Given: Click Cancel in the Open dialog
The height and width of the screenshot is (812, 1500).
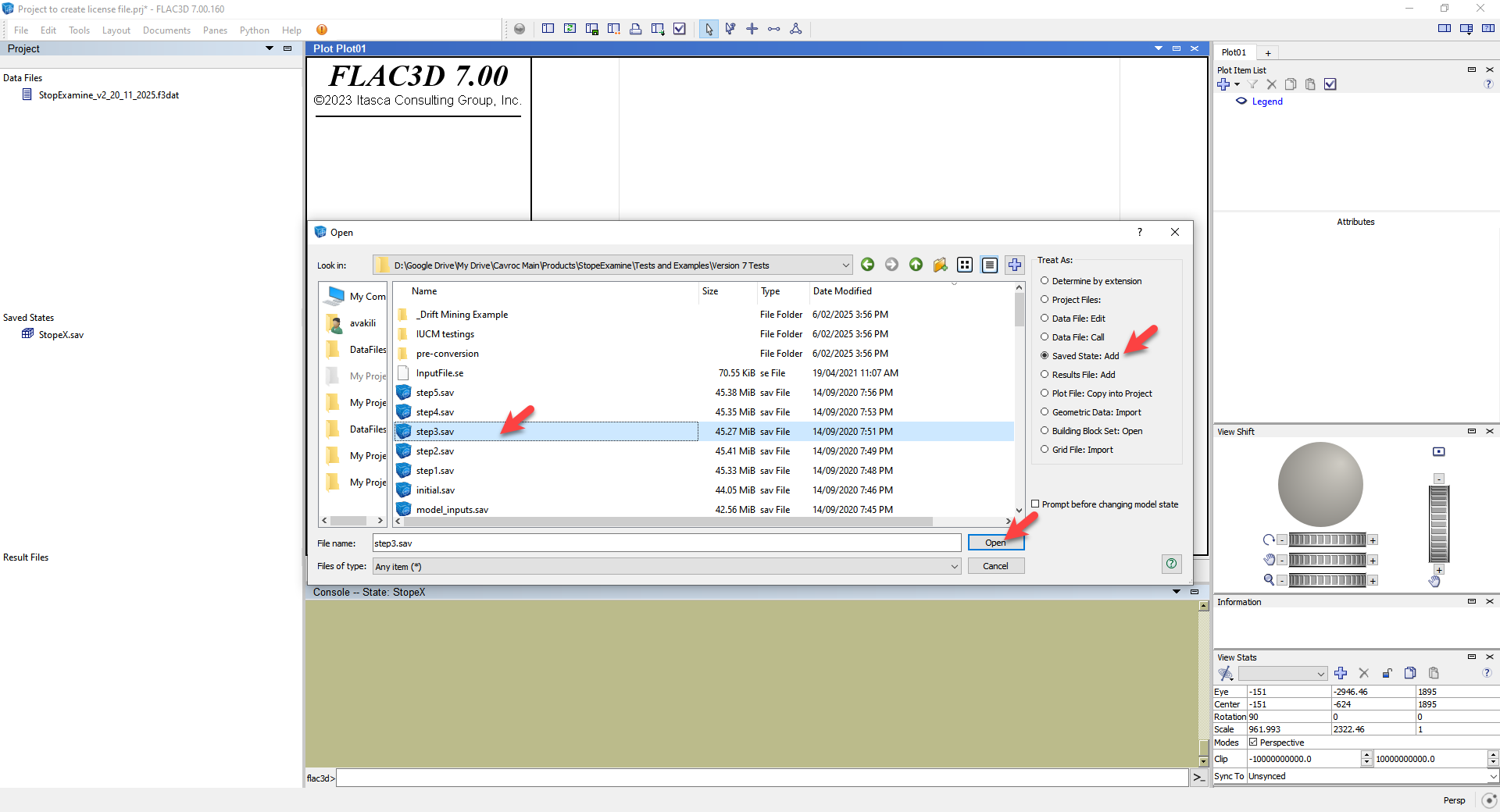Looking at the screenshot, I should (x=996, y=566).
